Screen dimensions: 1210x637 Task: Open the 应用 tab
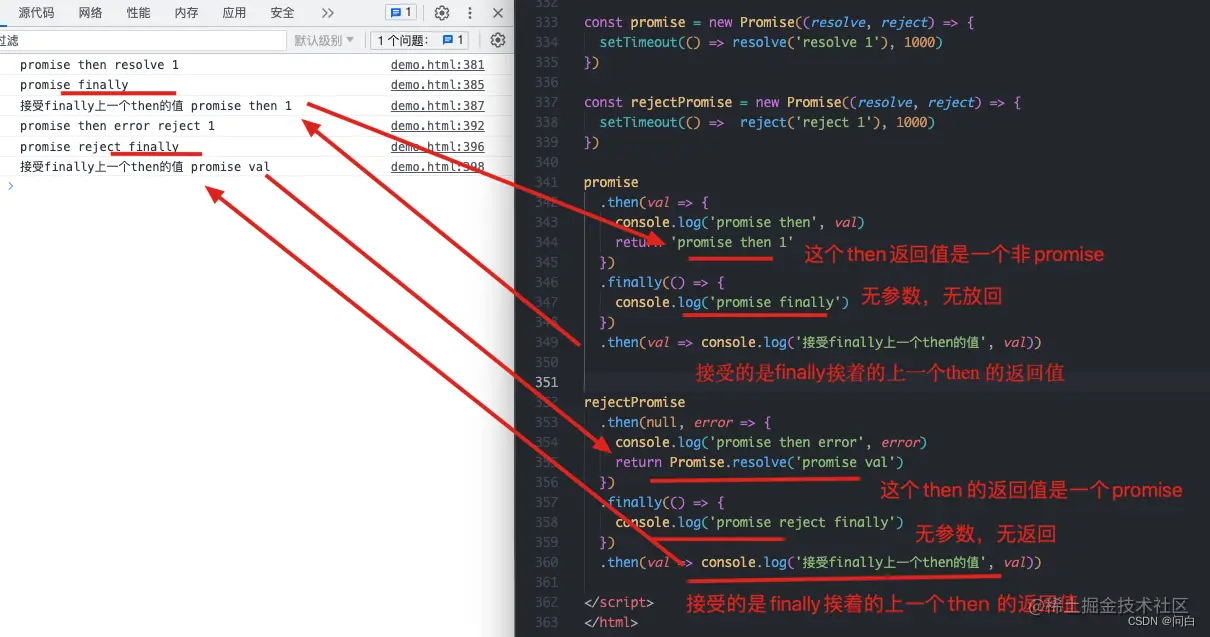pos(234,13)
